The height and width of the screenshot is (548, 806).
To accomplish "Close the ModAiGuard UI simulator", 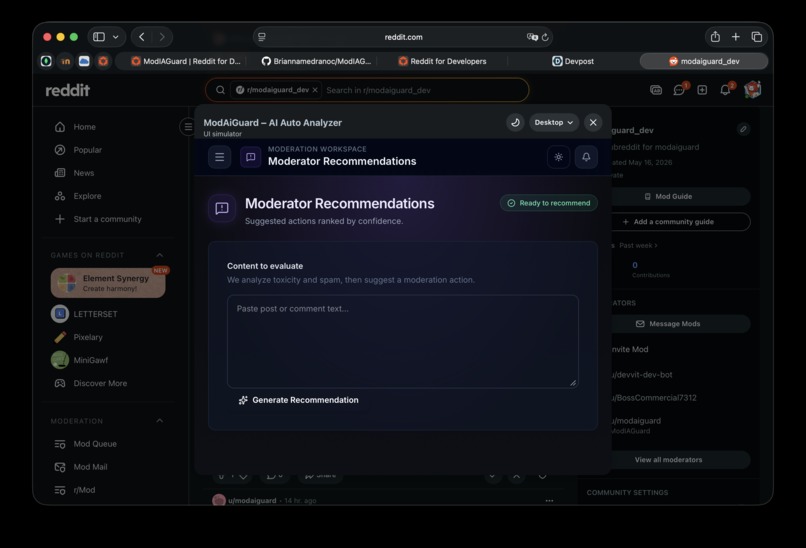I will [593, 122].
